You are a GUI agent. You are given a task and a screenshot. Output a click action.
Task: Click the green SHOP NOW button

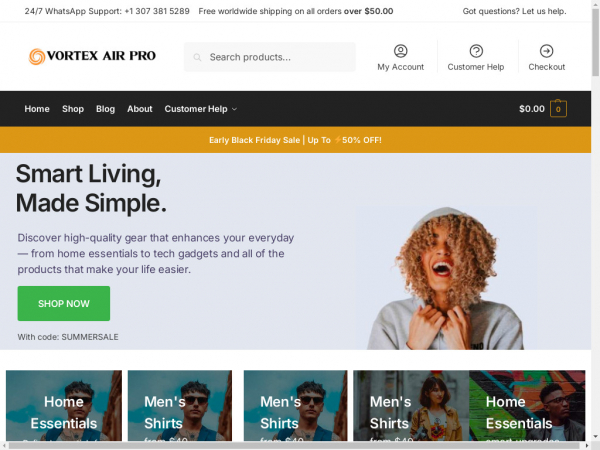(x=64, y=303)
